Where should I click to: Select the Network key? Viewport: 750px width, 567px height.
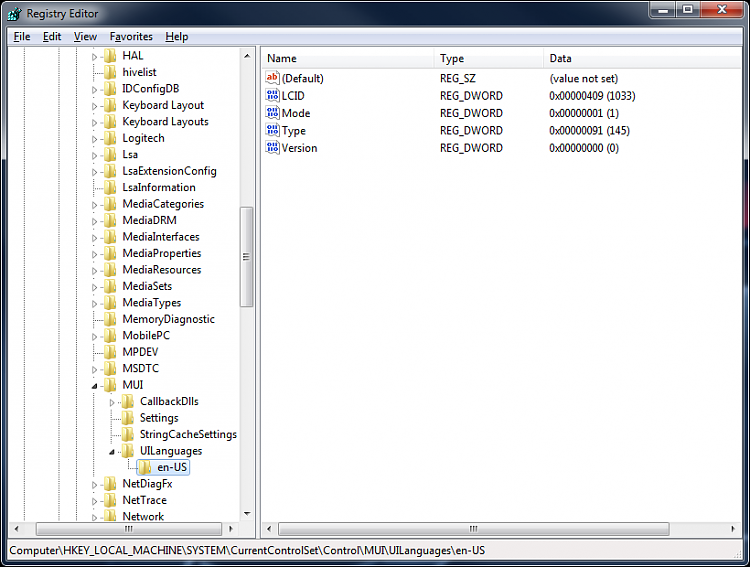click(143, 516)
